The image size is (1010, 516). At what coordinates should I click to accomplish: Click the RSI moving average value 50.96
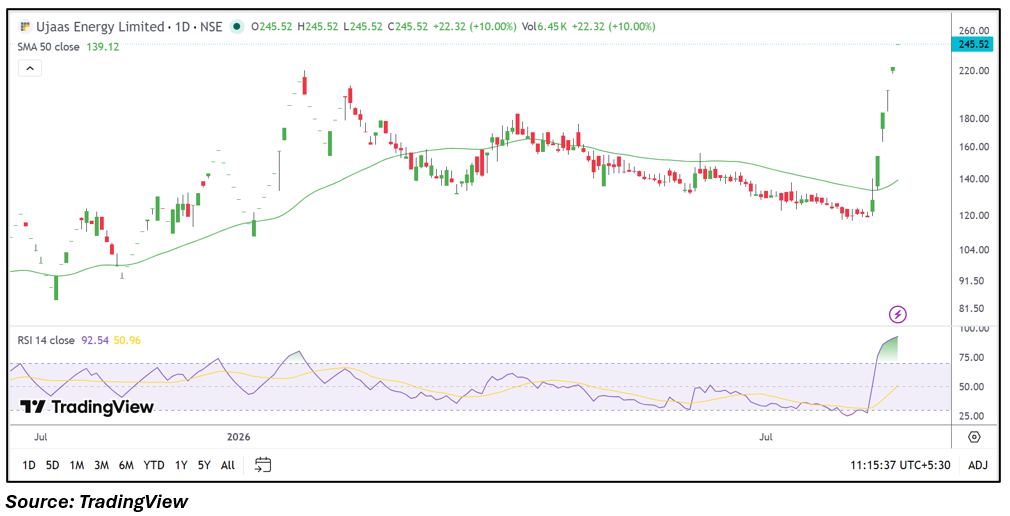click(x=128, y=340)
